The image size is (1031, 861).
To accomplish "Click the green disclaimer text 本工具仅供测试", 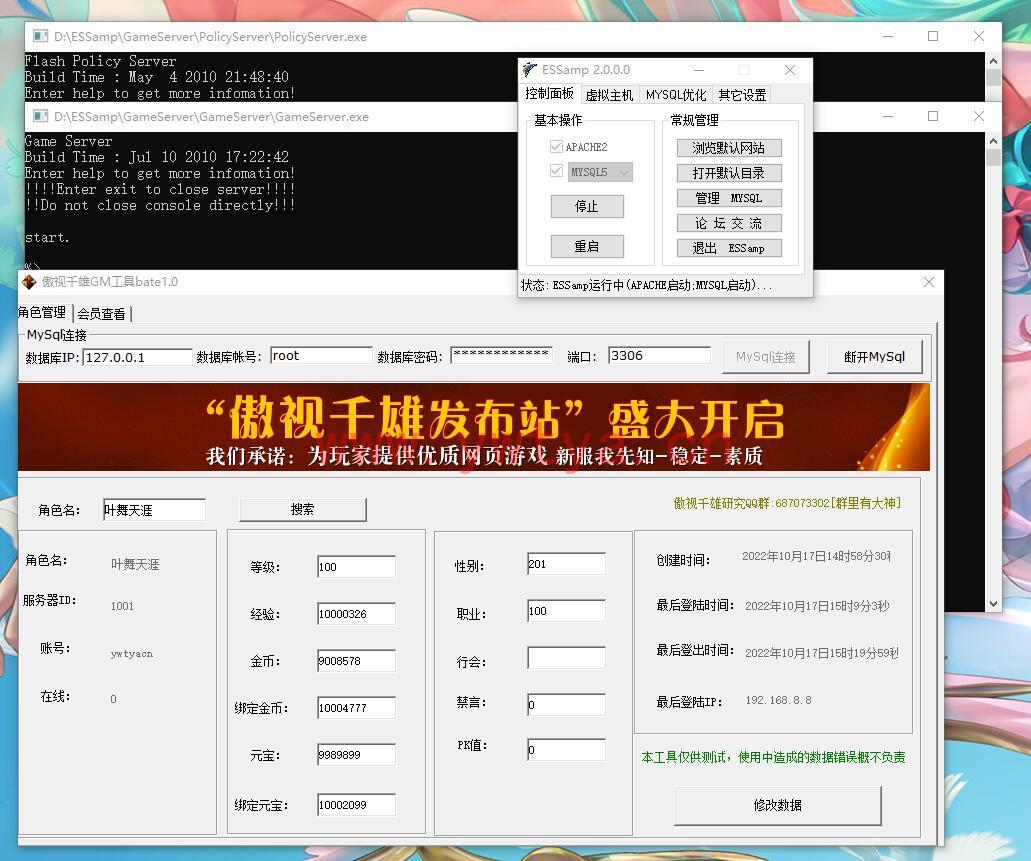I will click(x=773, y=758).
